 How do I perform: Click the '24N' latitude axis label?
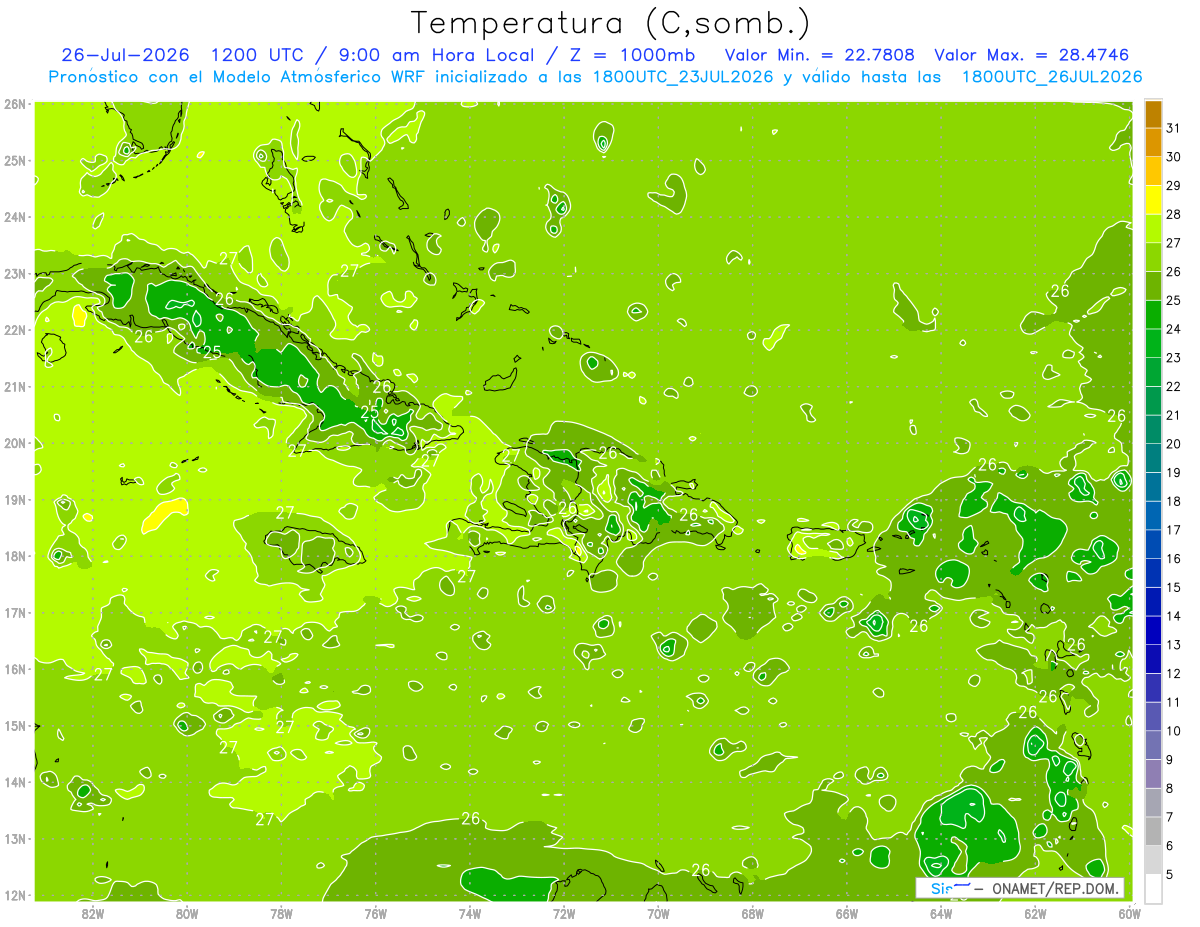(x=14, y=217)
